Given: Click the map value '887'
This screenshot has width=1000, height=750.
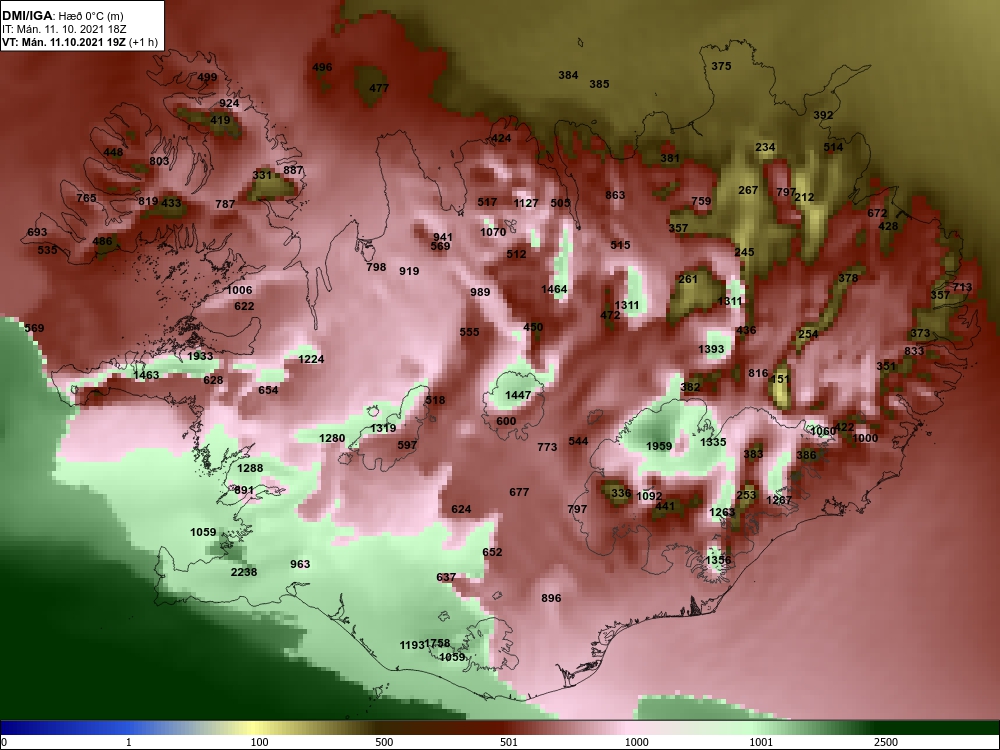Looking at the screenshot, I should click(293, 170).
